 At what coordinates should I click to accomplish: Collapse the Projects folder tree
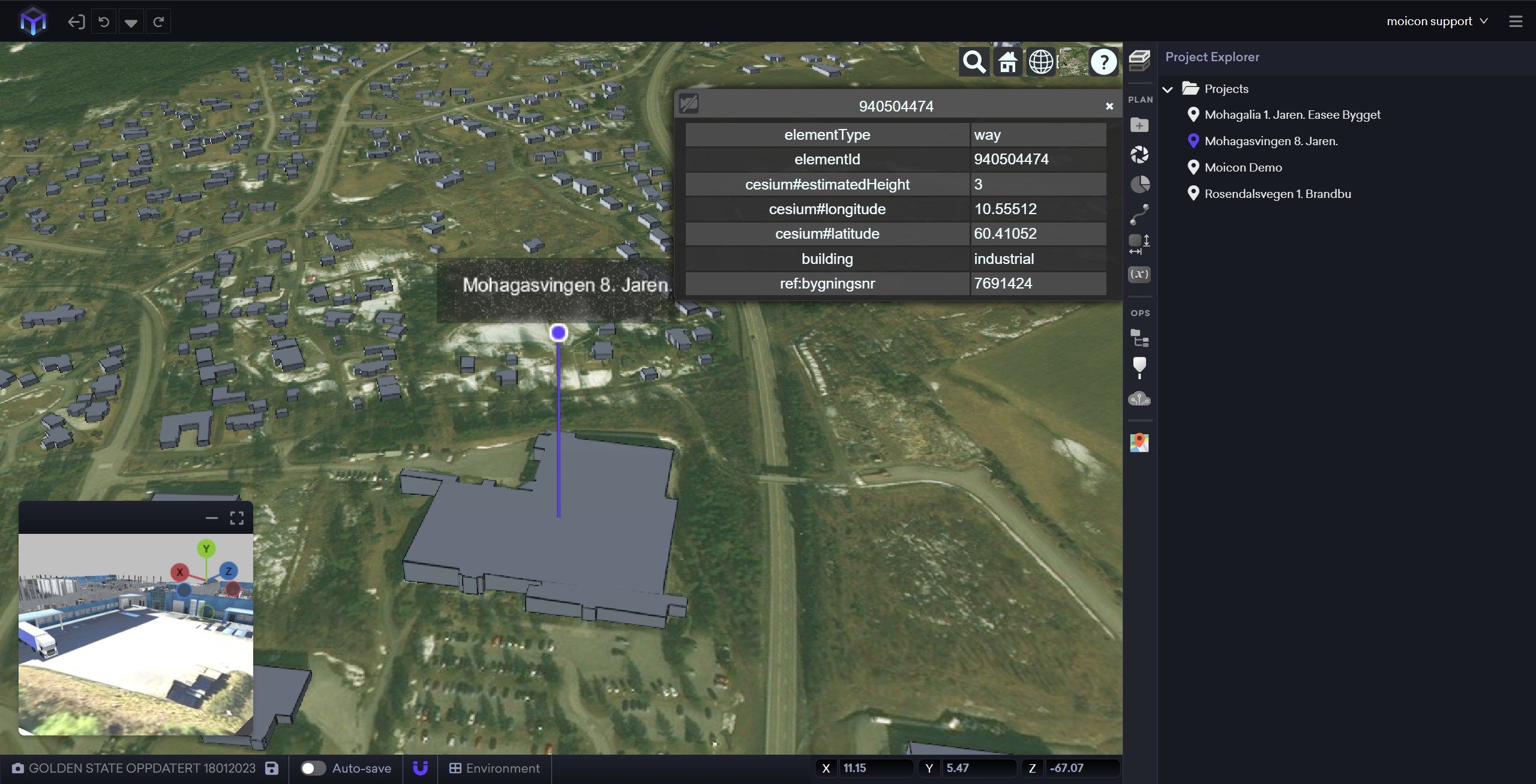(1168, 89)
